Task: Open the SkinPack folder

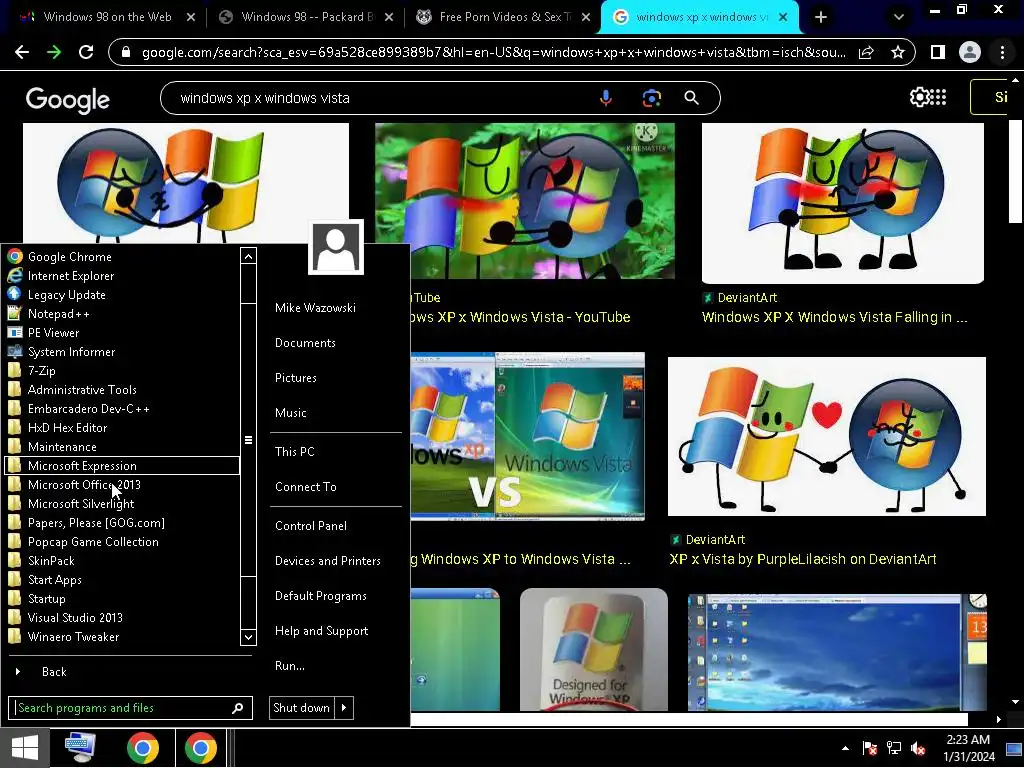Action: (x=123, y=560)
